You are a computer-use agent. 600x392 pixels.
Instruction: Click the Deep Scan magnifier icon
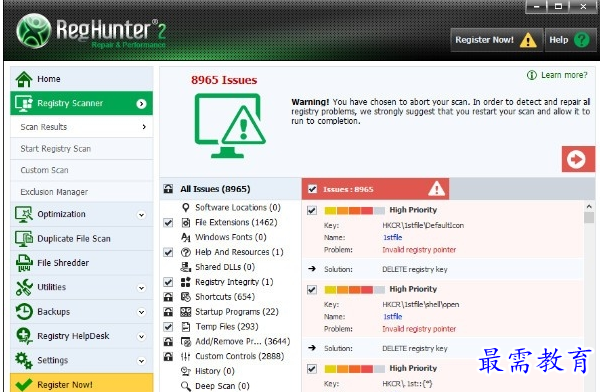click(x=186, y=386)
